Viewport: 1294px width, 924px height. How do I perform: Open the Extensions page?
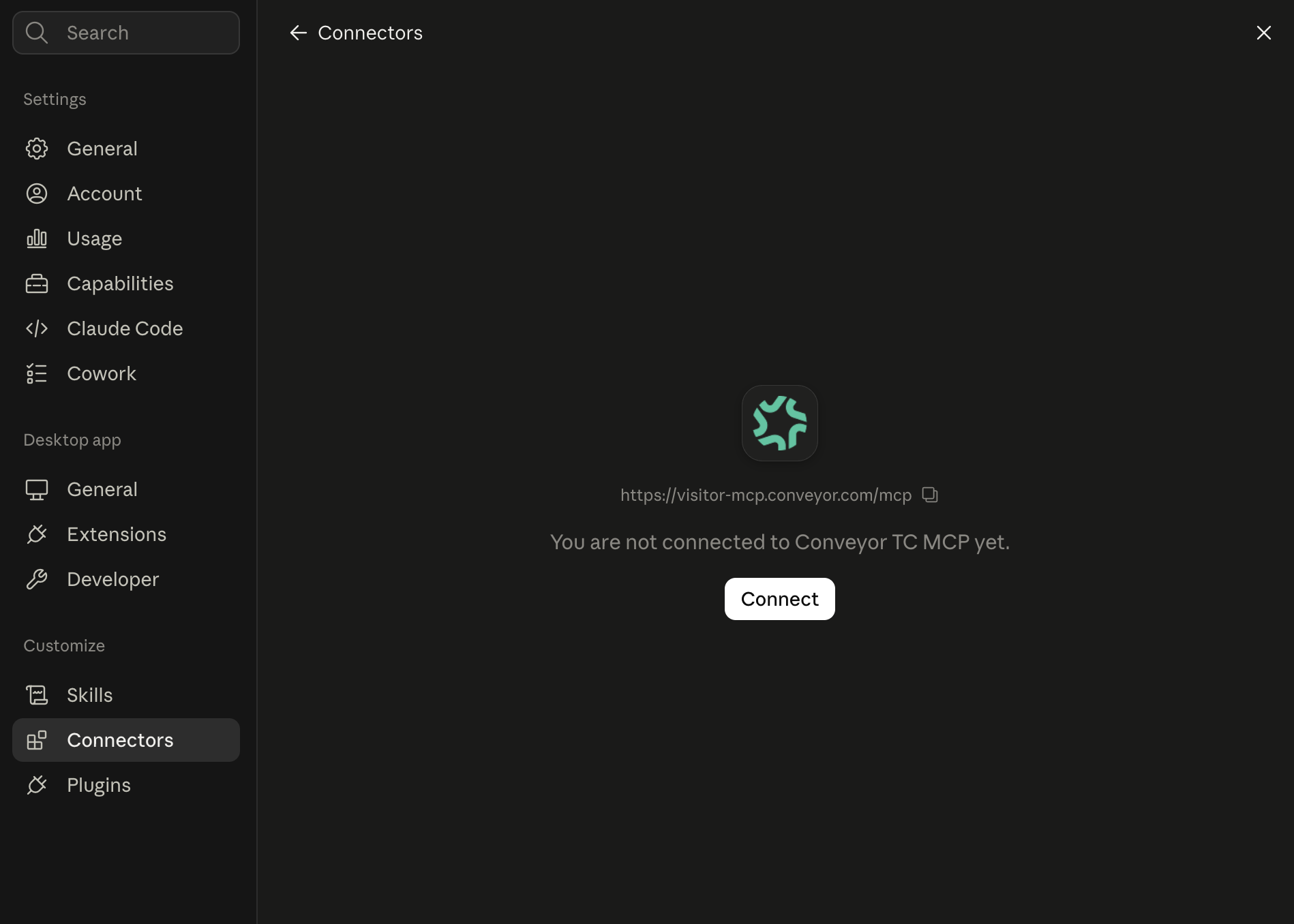tap(126, 534)
